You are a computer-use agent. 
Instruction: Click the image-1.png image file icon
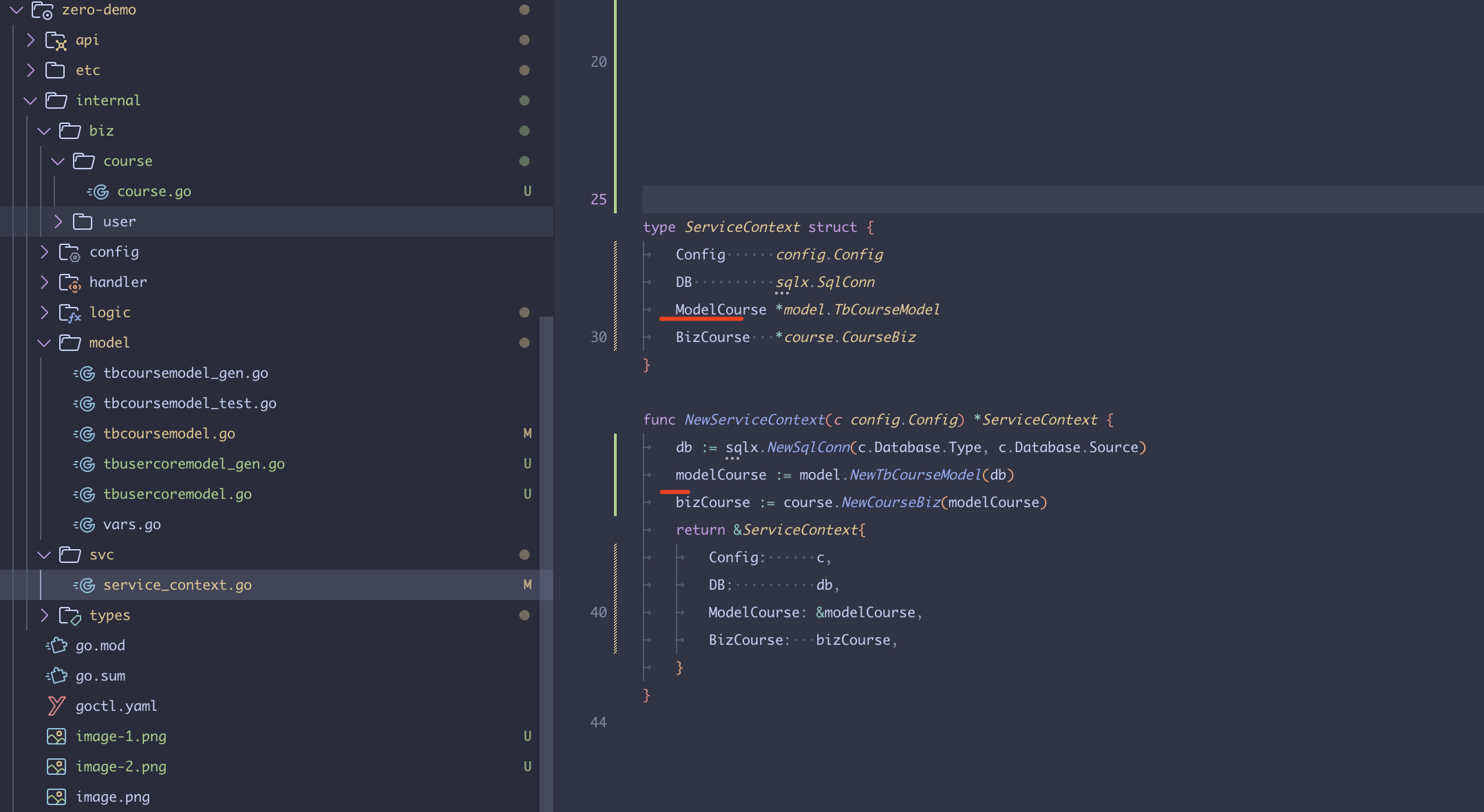coord(56,736)
